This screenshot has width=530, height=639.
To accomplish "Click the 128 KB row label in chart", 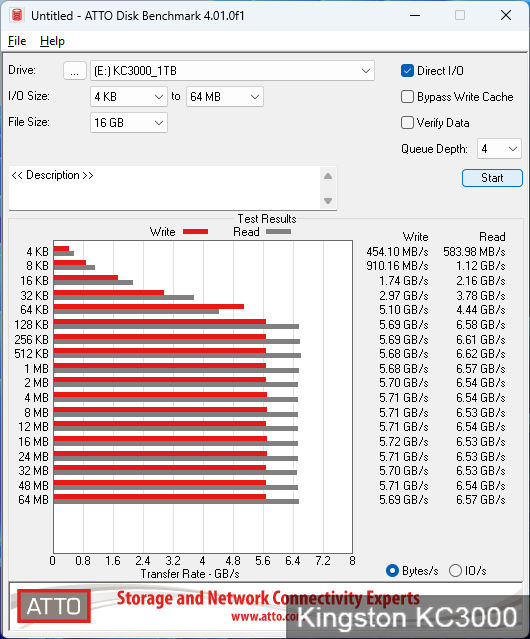I will click(31, 325).
